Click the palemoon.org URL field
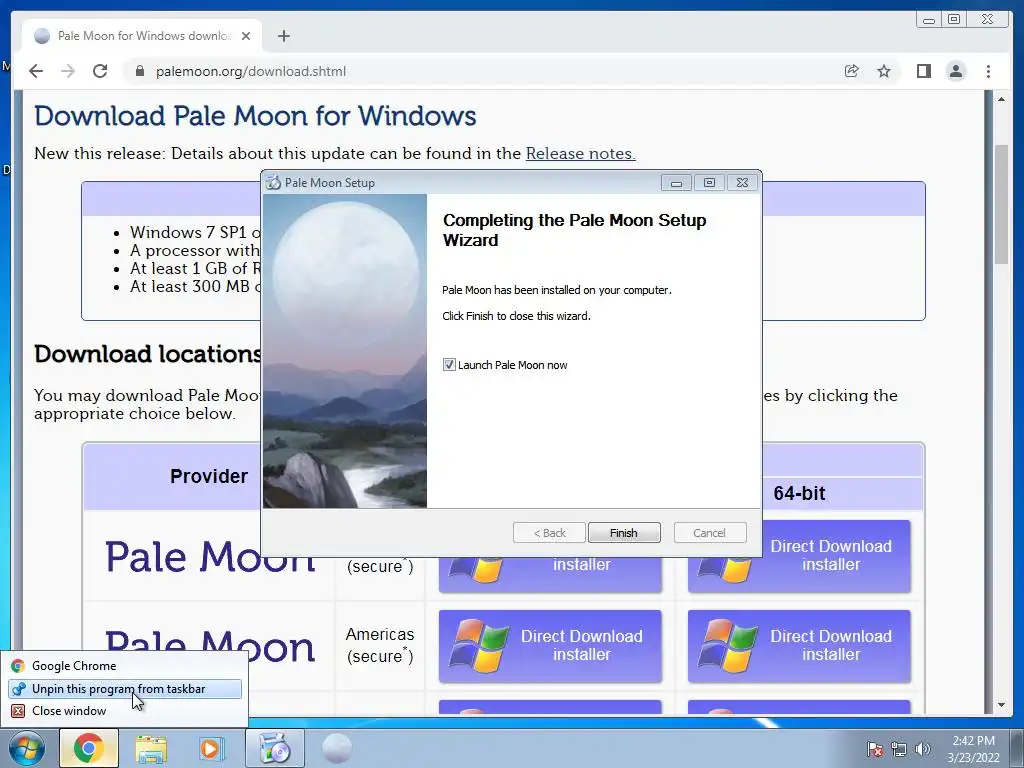 [251, 71]
